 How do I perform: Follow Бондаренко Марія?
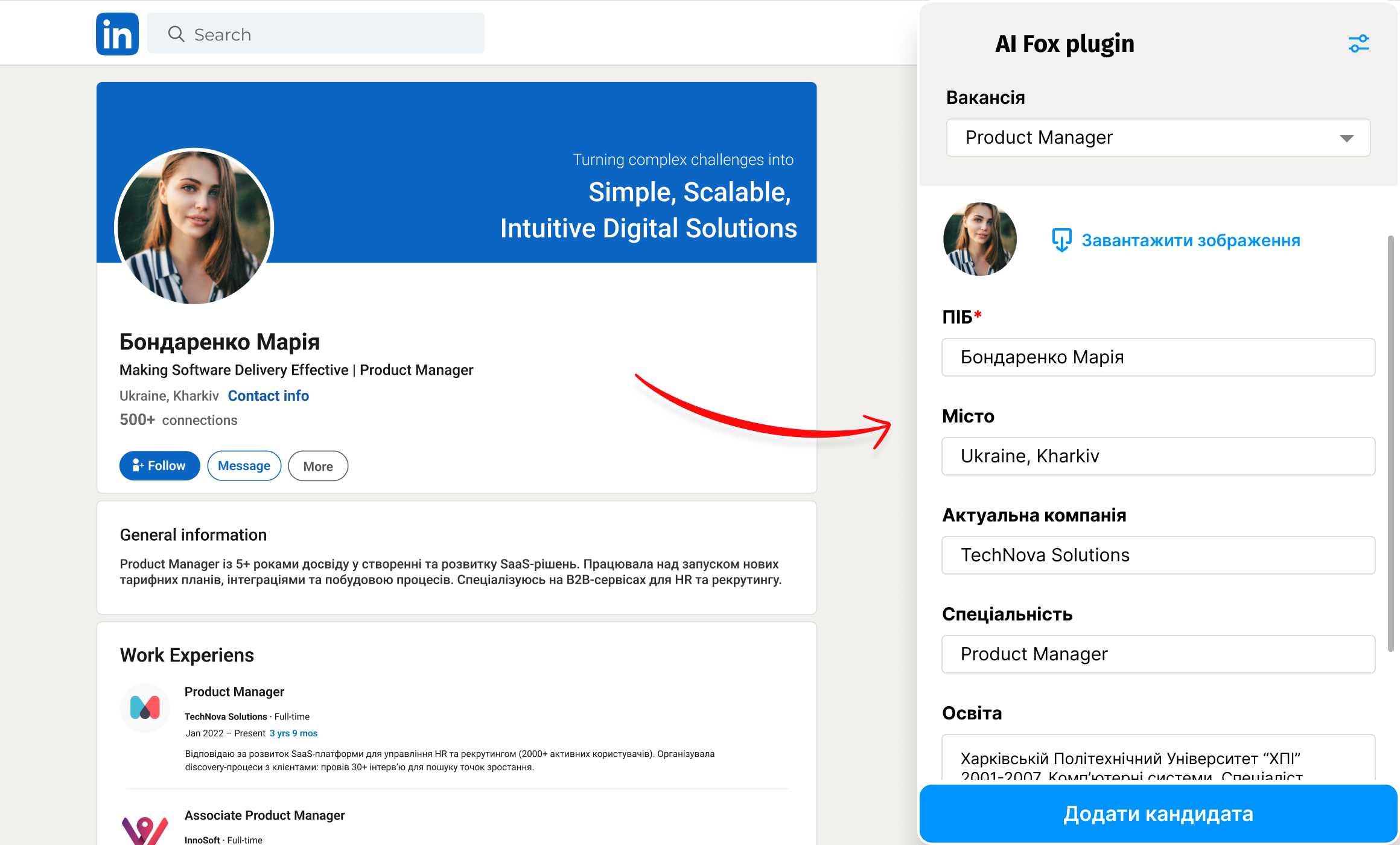point(159,466)
